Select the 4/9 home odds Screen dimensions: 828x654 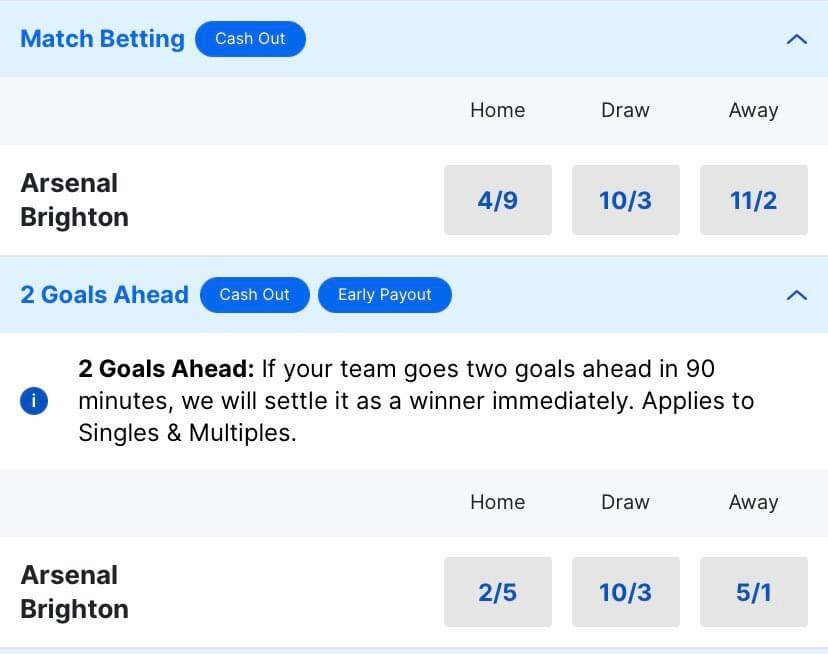(498, 200)
